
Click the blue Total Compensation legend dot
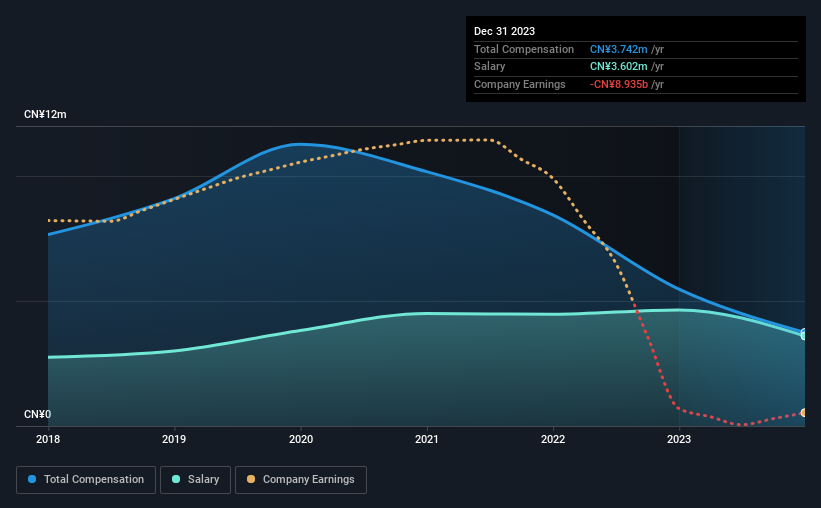point(32,479)
